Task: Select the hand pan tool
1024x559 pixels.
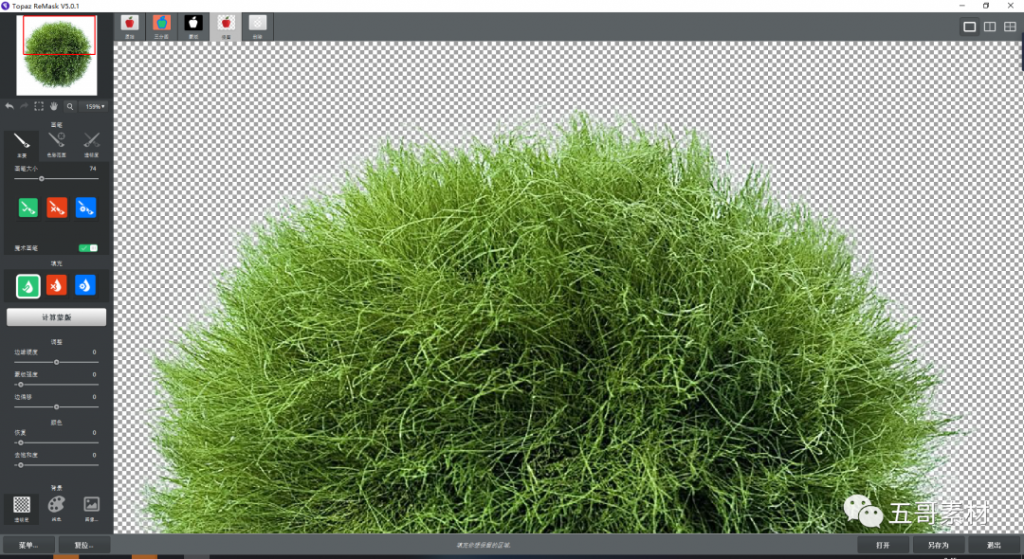Action: point(54,106)
